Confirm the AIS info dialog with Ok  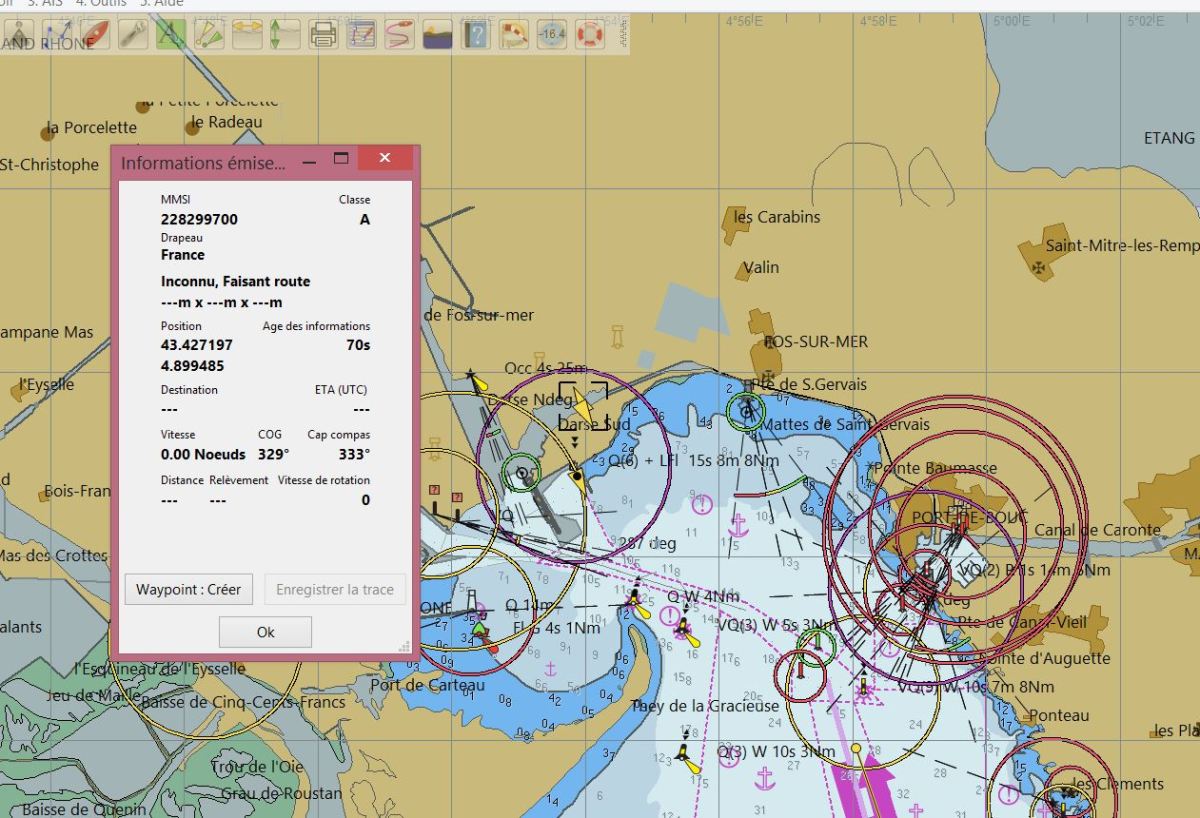264,631
